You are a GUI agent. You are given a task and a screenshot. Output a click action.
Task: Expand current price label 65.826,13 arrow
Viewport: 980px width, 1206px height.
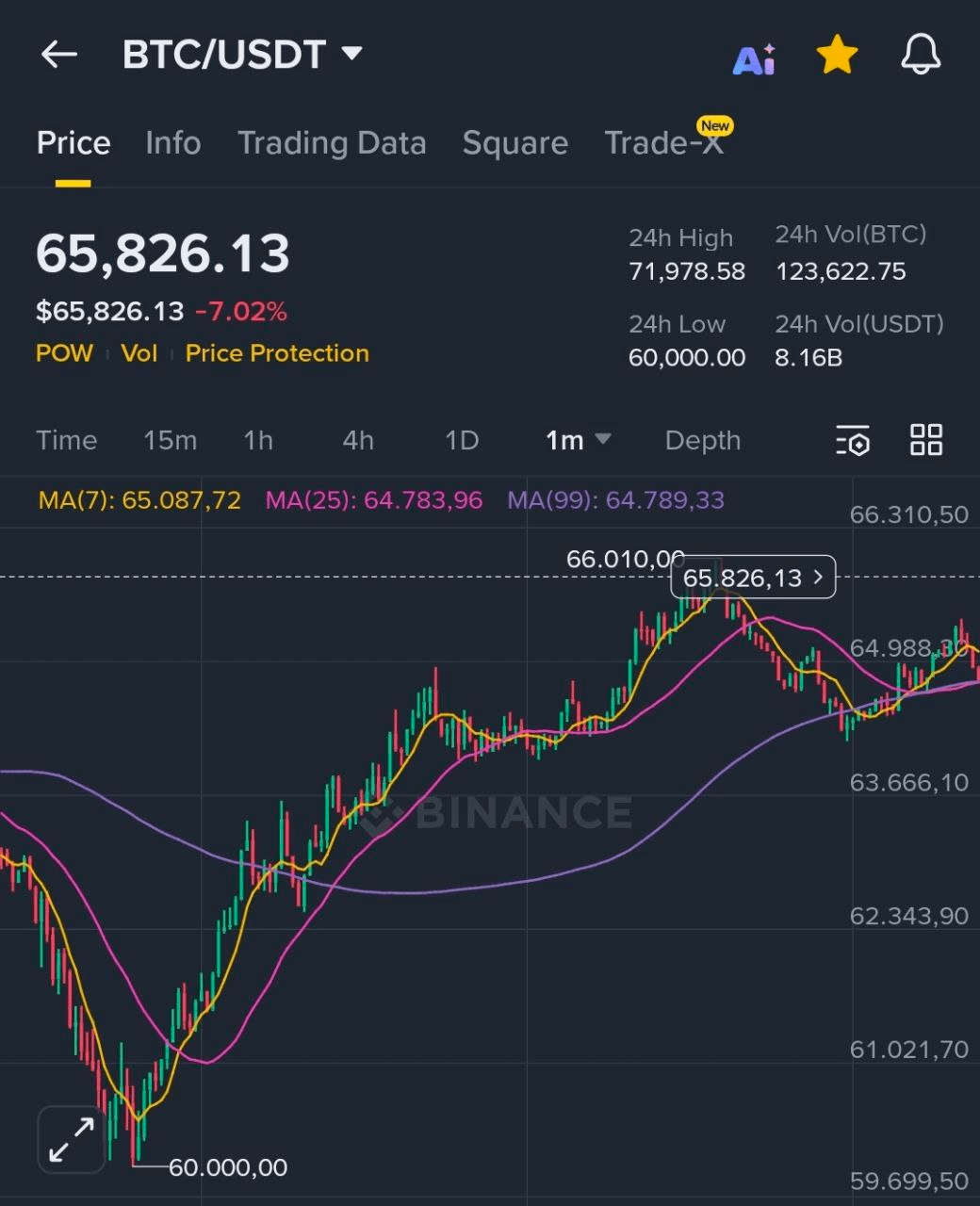click(x=817, y=577)
